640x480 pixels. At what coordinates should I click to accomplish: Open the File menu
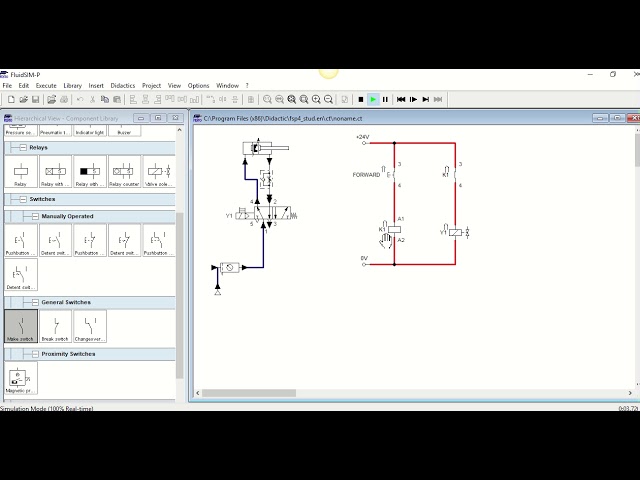click(7, 86)
